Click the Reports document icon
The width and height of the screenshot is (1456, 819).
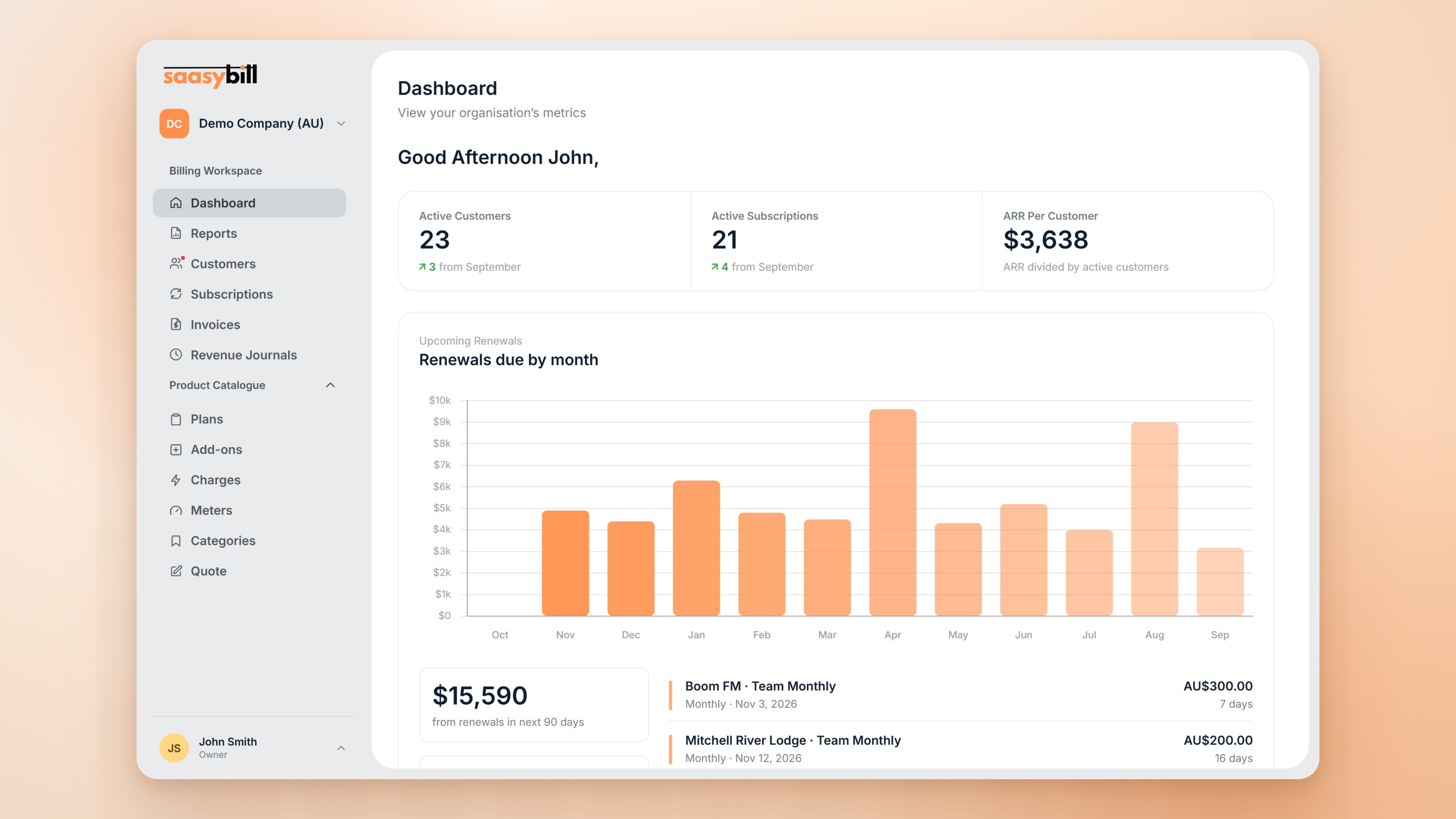tap(176, 234)
